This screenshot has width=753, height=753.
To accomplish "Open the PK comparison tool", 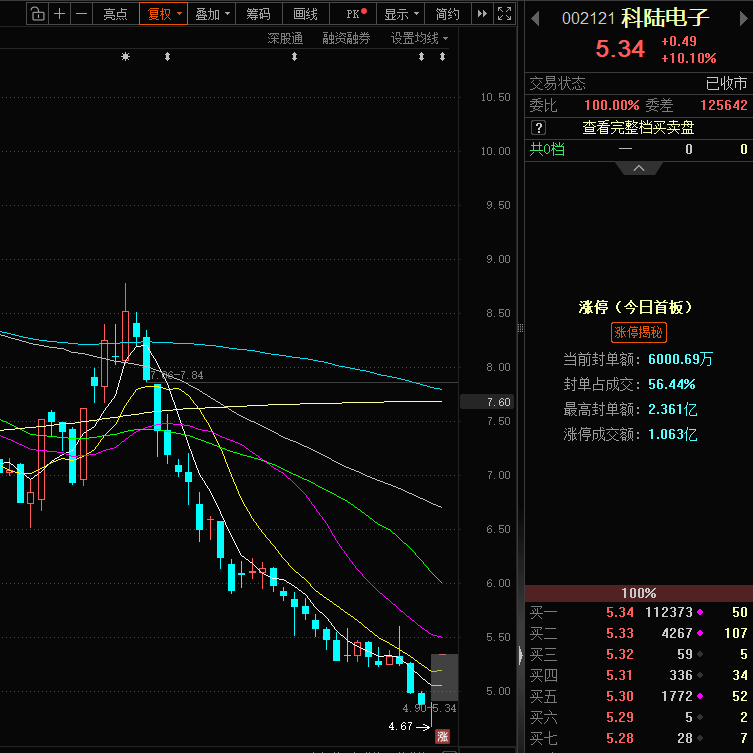I will click(x=353, y=14).
